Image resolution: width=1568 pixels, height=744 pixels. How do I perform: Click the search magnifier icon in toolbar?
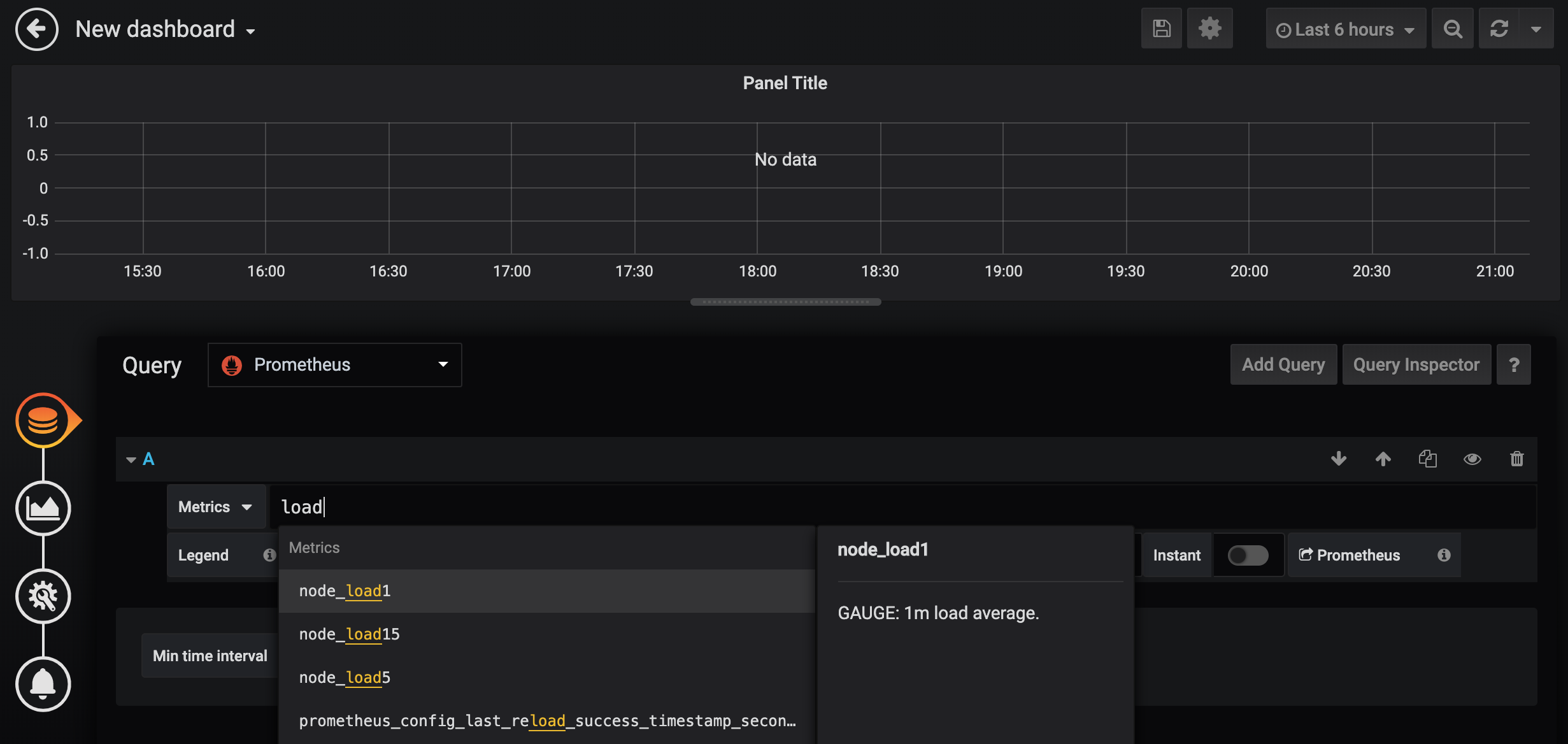pyautogui.click(x=1453, y=29)
